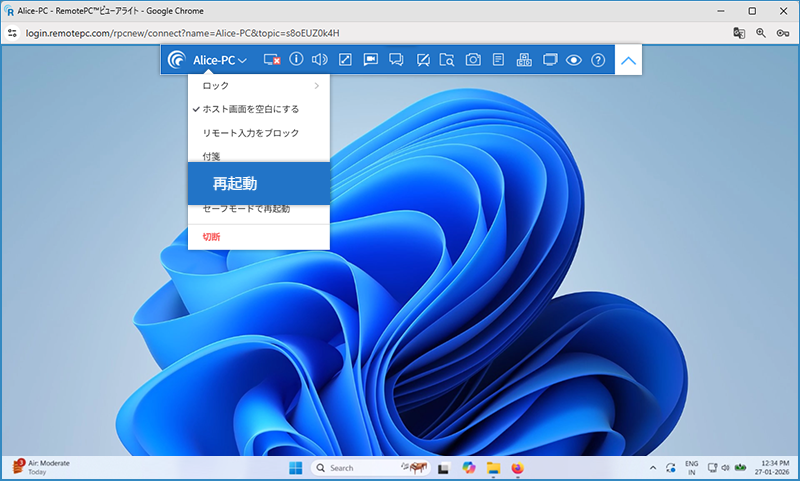Select リモート入力をブロック menu item
The width and height of the screenshot is (800, 481).
(x=259, y=133)
